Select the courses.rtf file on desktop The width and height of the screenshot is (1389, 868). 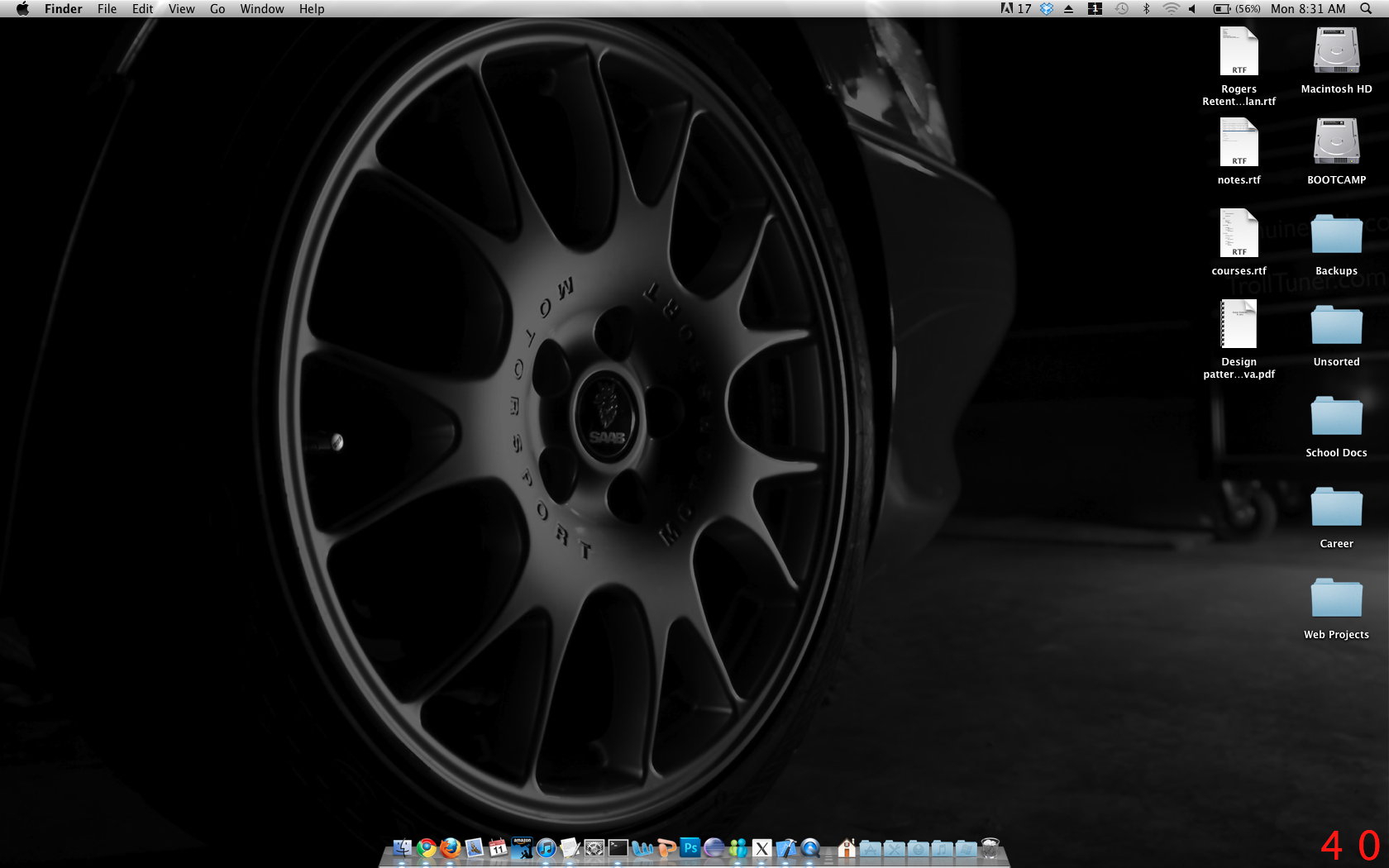(1239, 233)
